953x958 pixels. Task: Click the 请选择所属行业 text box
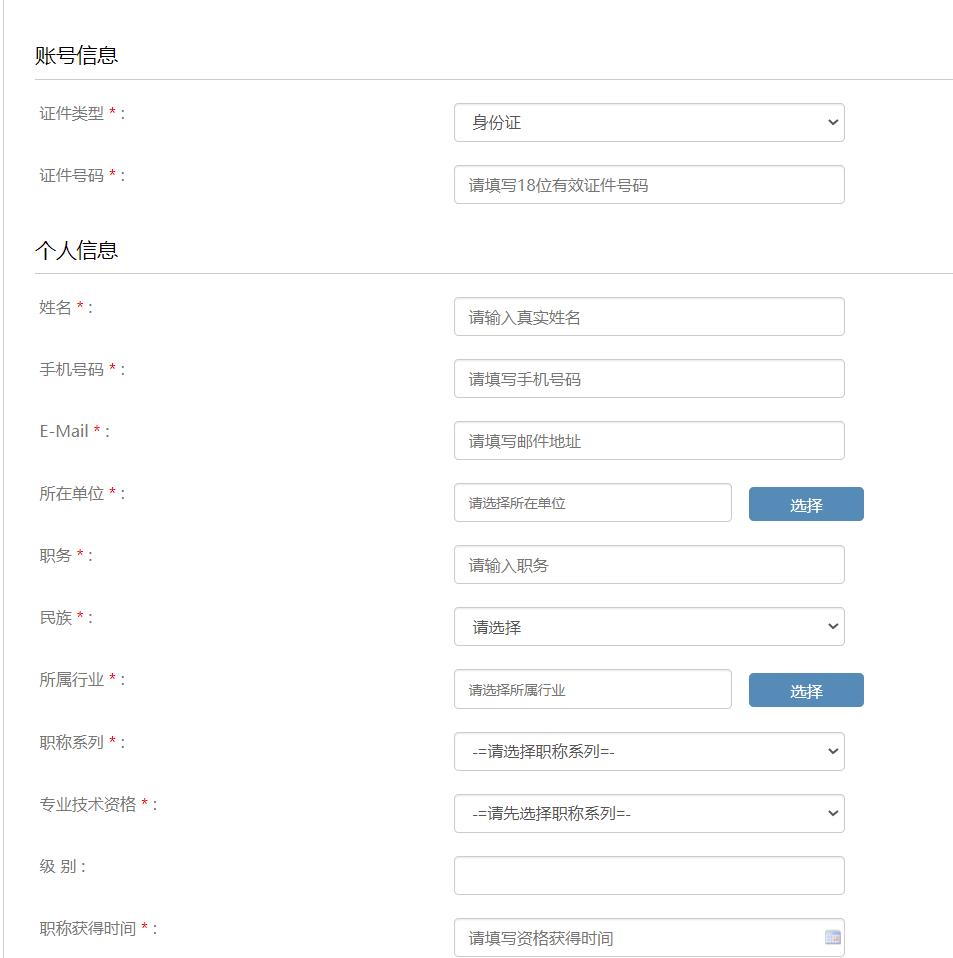pyautogui.click(x=592, y=689)
